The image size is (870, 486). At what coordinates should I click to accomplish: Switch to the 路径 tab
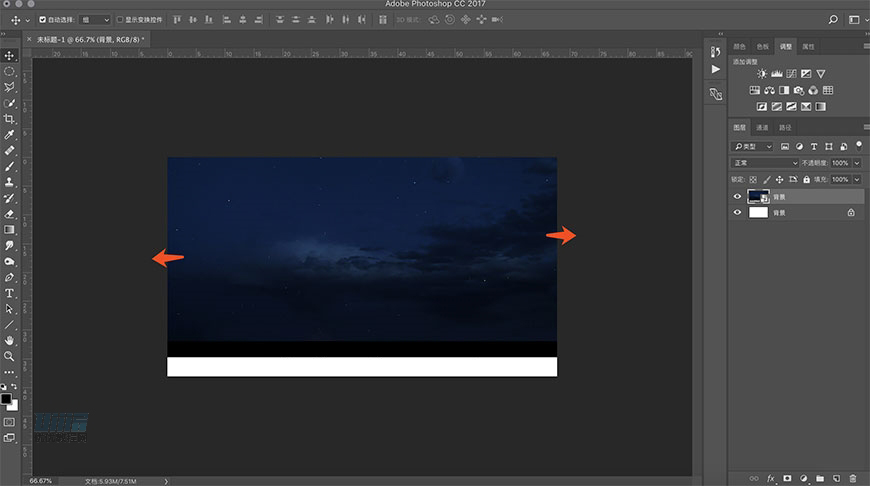coord(785,128)
